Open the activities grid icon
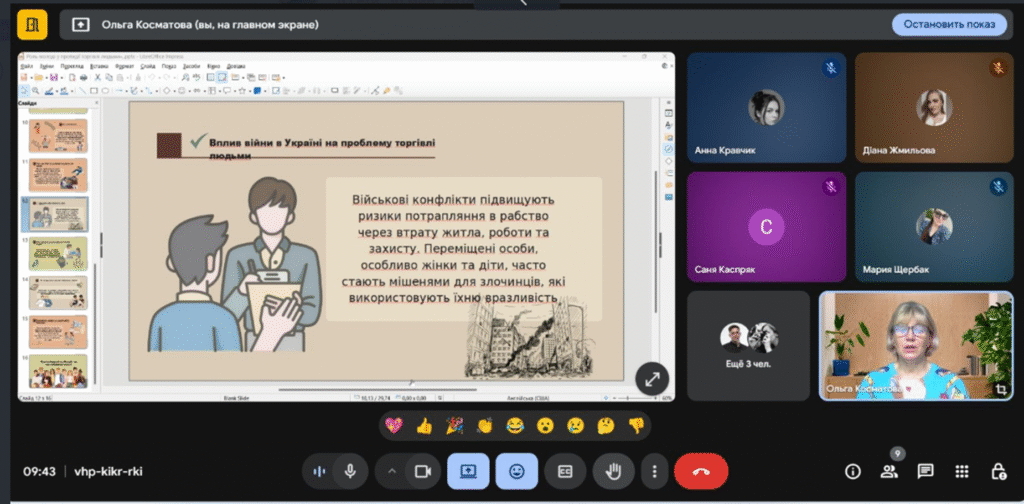The height and width of the screenshot is (504, 1024). click(x=961, y=471)
